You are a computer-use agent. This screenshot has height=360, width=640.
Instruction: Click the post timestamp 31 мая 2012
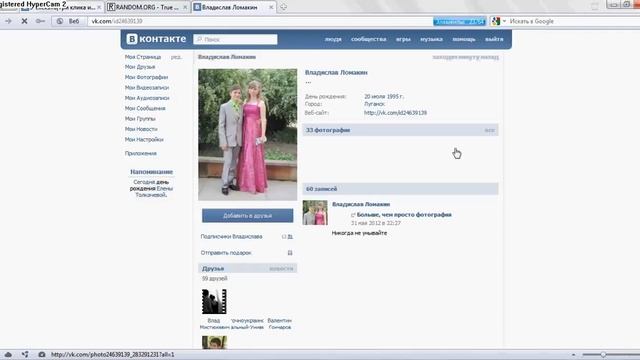(x=376, y=223)
